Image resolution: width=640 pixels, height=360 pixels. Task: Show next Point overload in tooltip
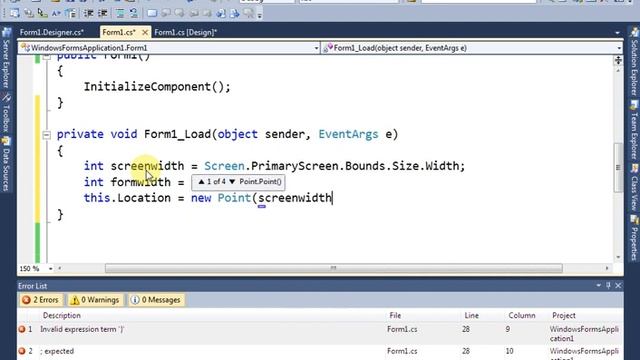coord(232,182)
